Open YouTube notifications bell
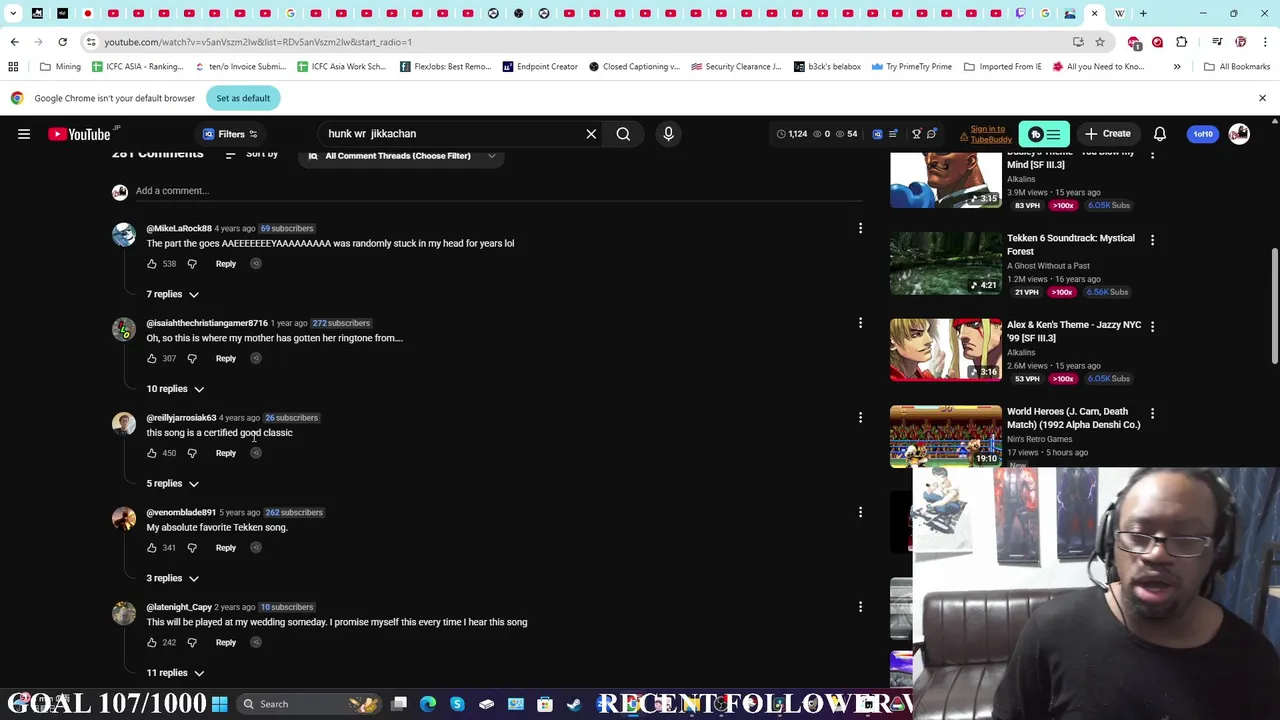This screenshot has height=720, width=1280. pos(1160,134)
